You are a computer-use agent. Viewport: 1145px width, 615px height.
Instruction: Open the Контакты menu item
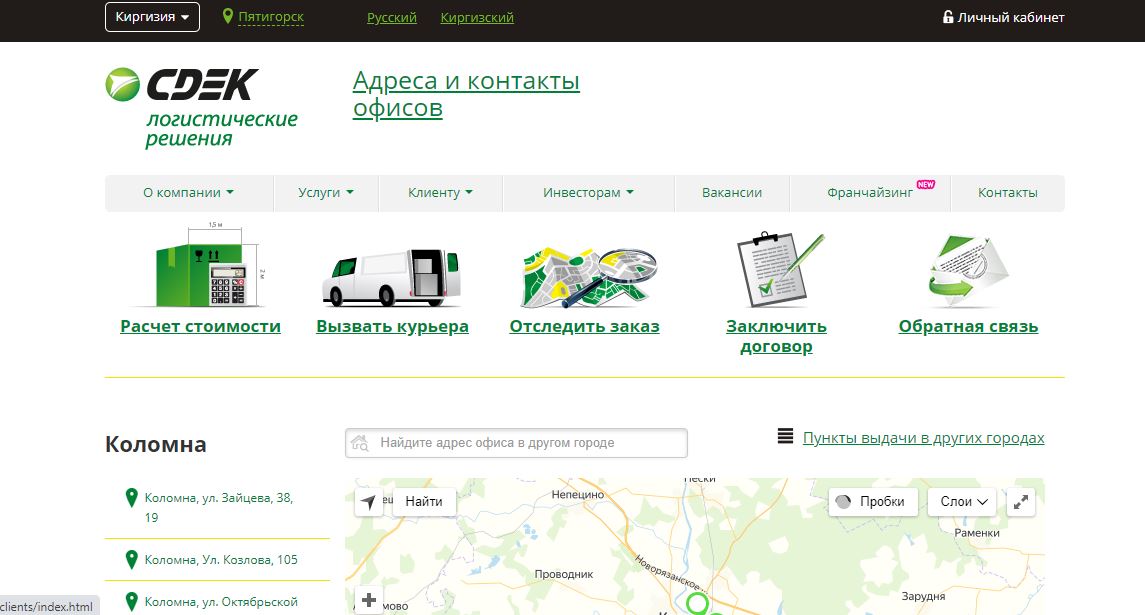click(x=1008, y=193)
